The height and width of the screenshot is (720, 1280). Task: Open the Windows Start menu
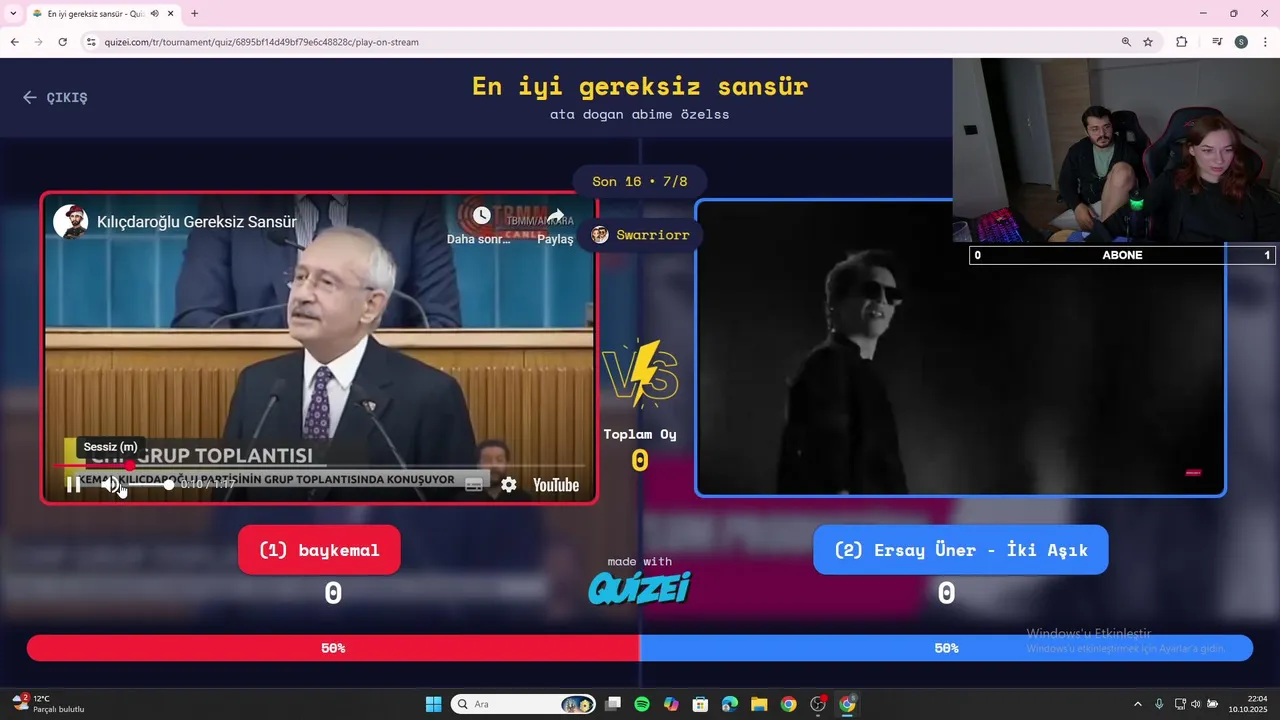[x=433, y=704]
